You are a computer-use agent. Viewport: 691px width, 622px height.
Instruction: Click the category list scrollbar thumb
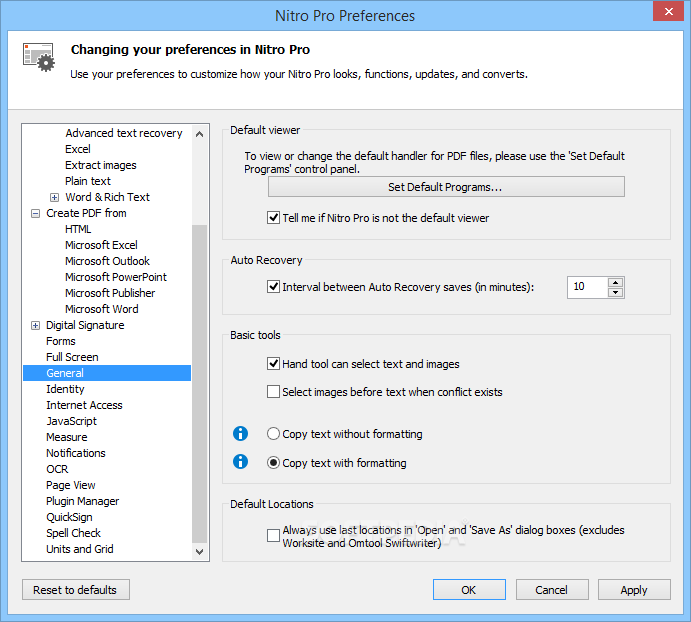(200, 384)
